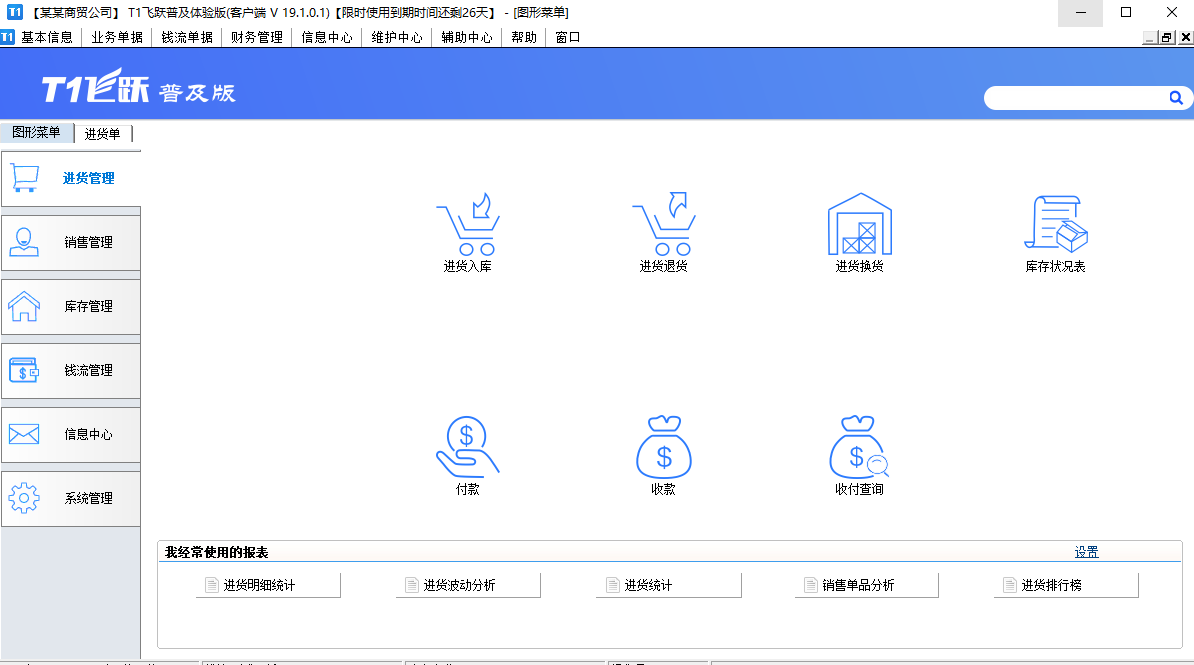Click the wallet icon beside 钱流管理

24,370
